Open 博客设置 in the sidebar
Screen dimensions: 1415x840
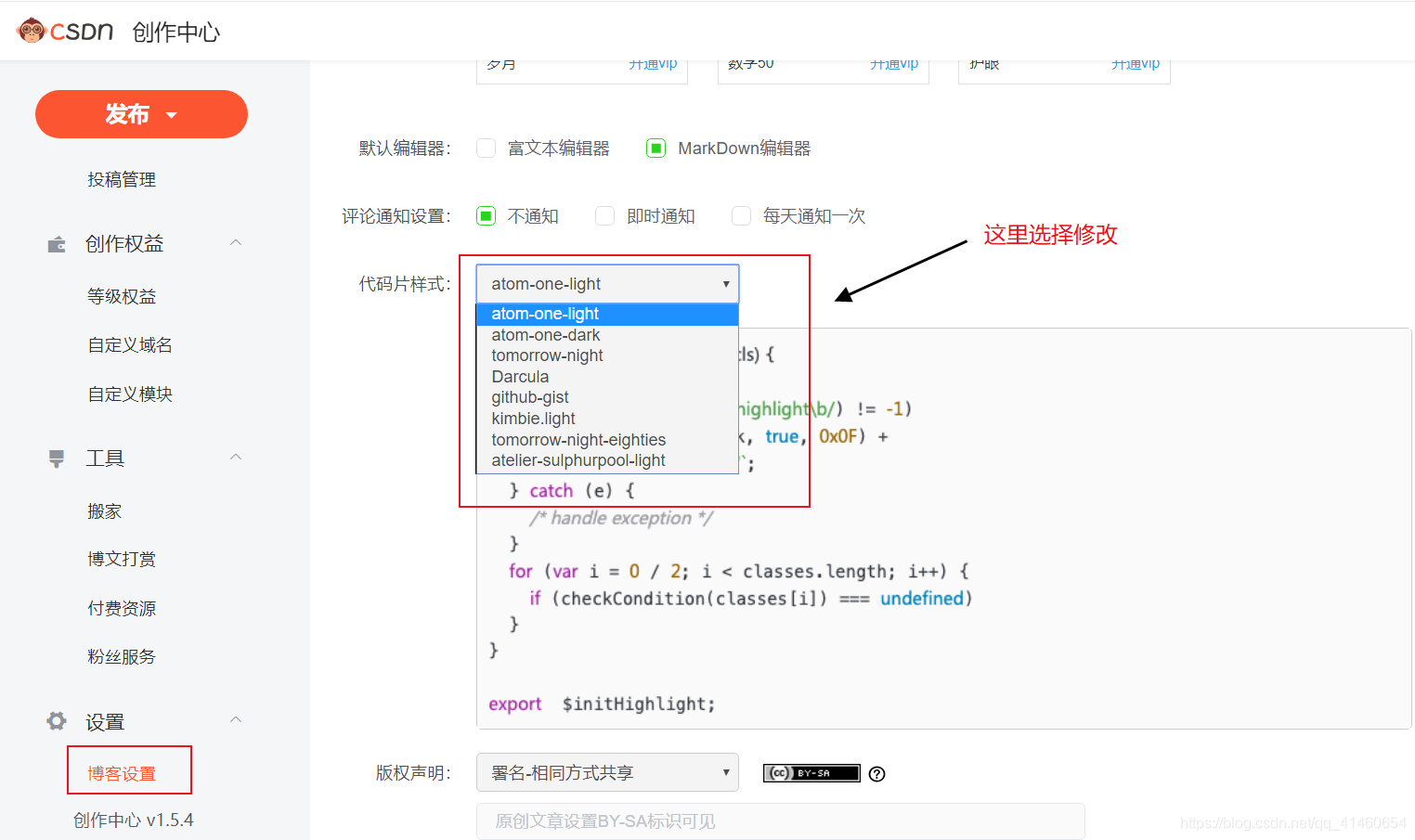coord(122,774)
